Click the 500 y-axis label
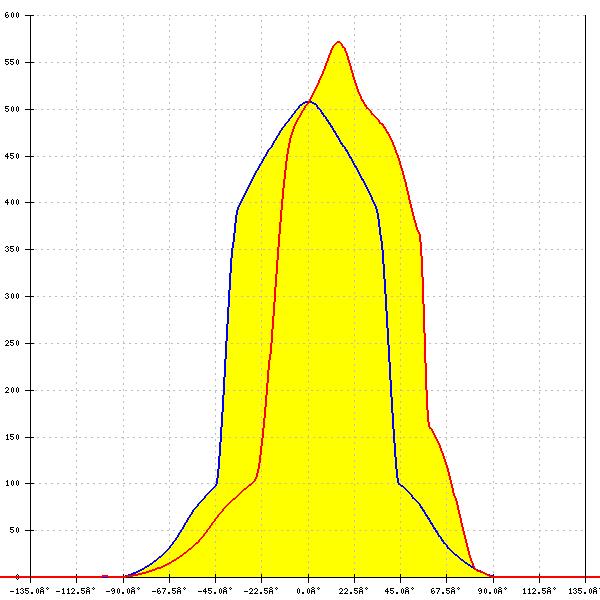600x600 pixels. pyautogui.click(x=12, y=109)
